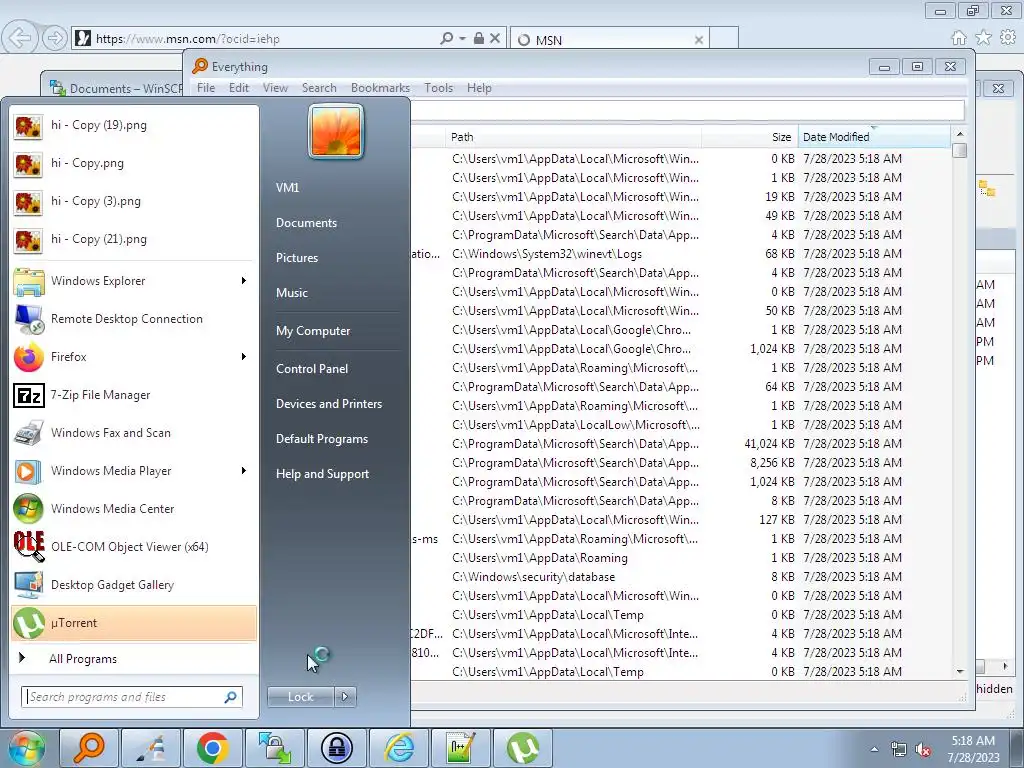Click the muted volume tray icon

[x=923, y=749]
